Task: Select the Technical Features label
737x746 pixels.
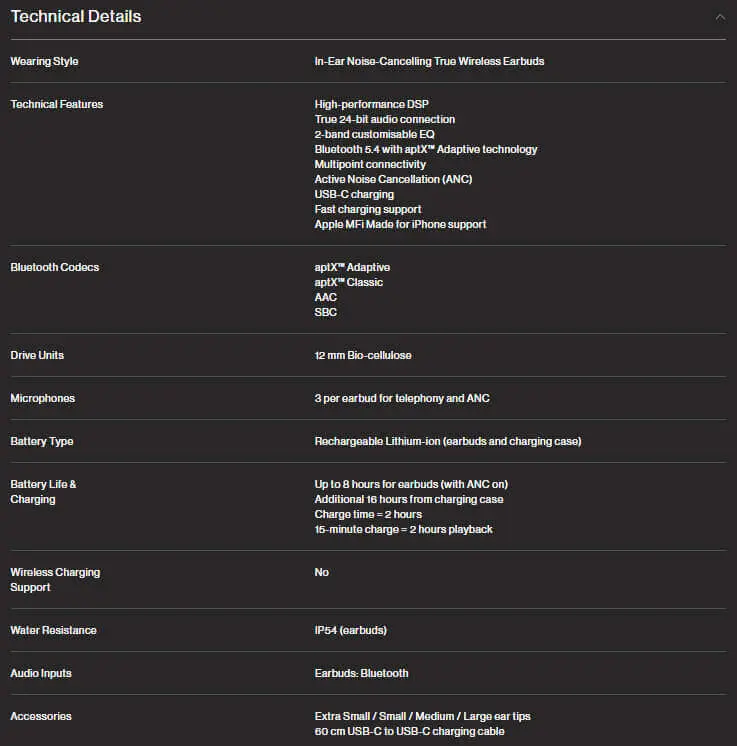Action: tap(57, 104)
